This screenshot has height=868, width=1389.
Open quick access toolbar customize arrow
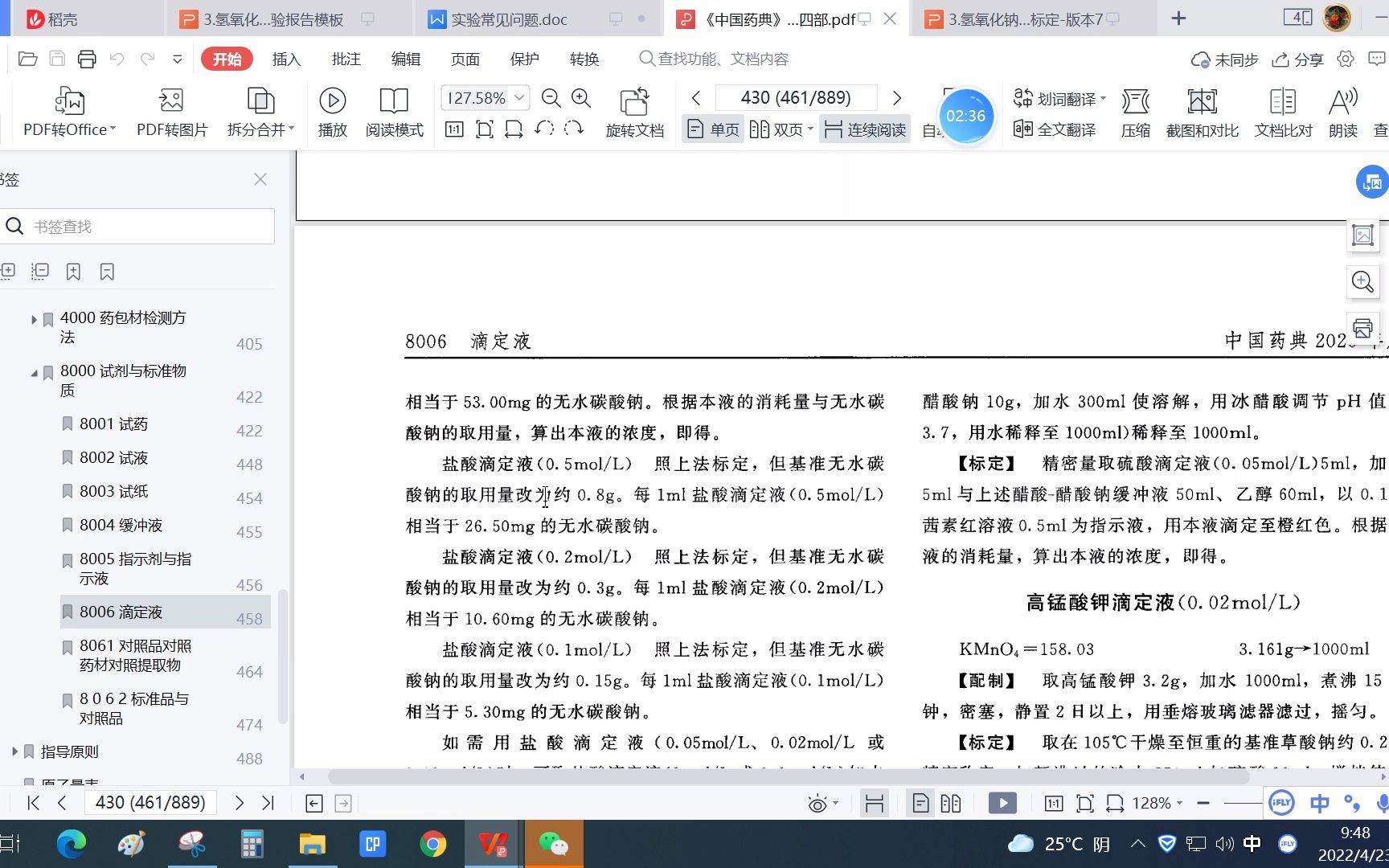click(x=178, y=59)
